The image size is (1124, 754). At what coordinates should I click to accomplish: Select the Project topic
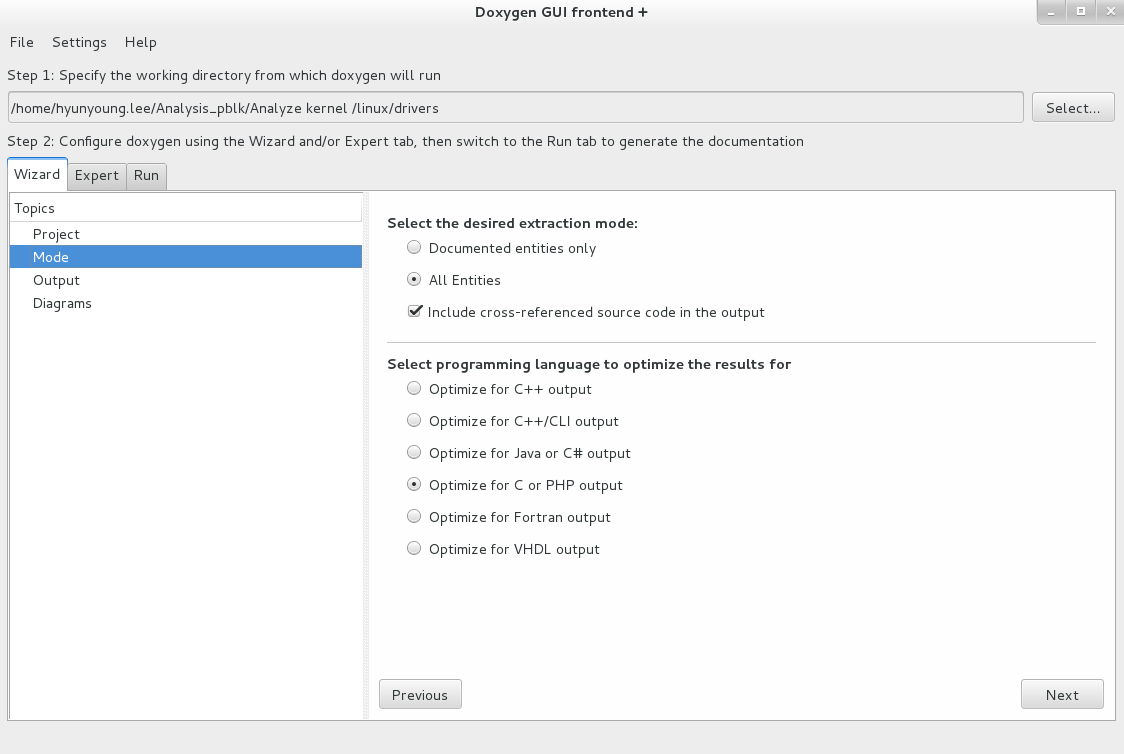[x=186, y=234]
